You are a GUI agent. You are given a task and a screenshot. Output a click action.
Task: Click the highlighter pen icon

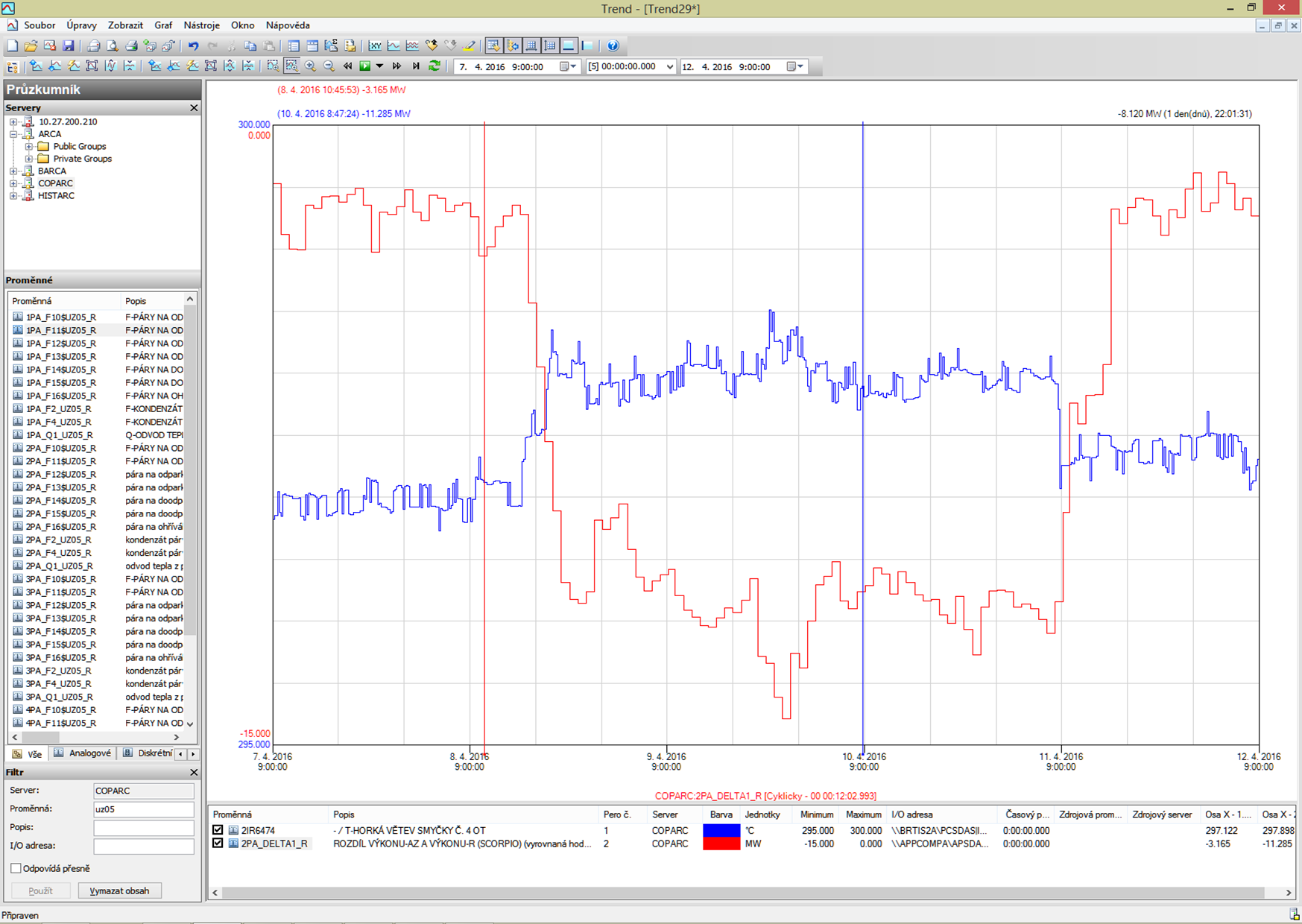click(468, 45)
